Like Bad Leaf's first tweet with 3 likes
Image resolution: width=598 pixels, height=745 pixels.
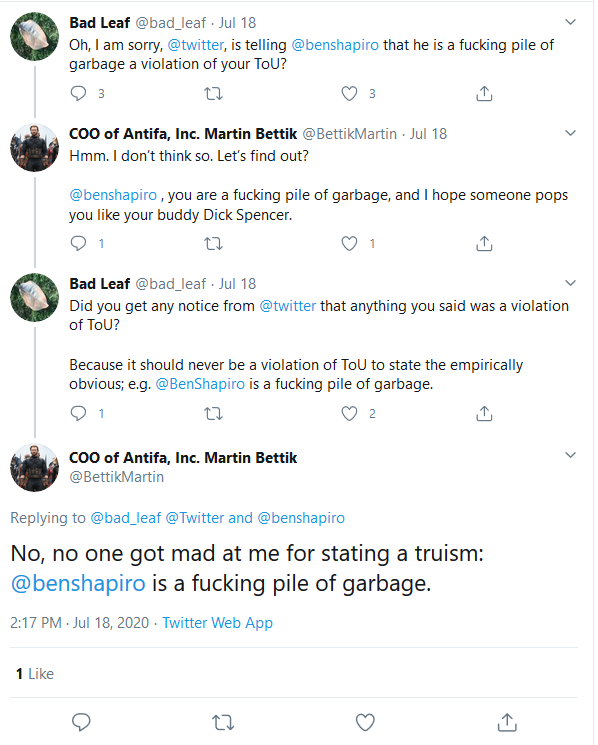(350, 94)
